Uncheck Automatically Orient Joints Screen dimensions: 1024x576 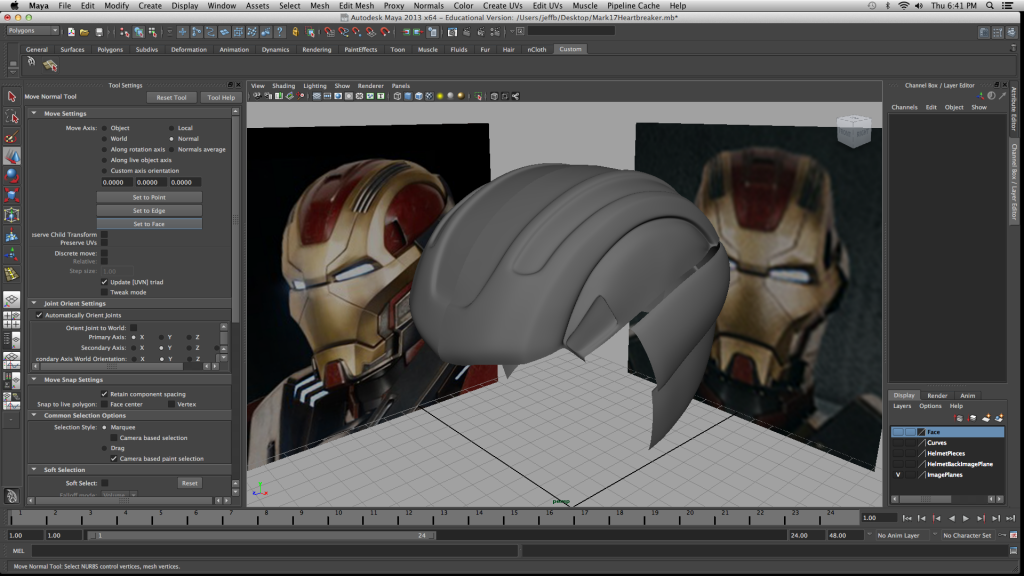coord(39,315)
